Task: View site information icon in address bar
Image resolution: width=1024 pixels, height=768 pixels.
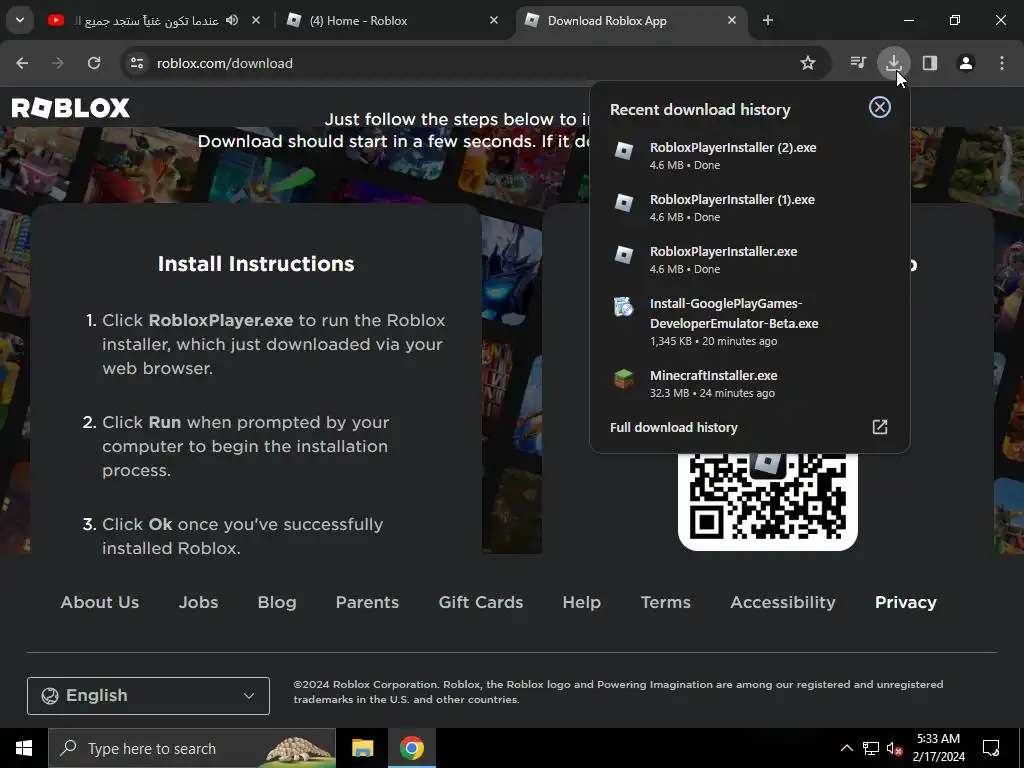Action: [x=136, y=63]
